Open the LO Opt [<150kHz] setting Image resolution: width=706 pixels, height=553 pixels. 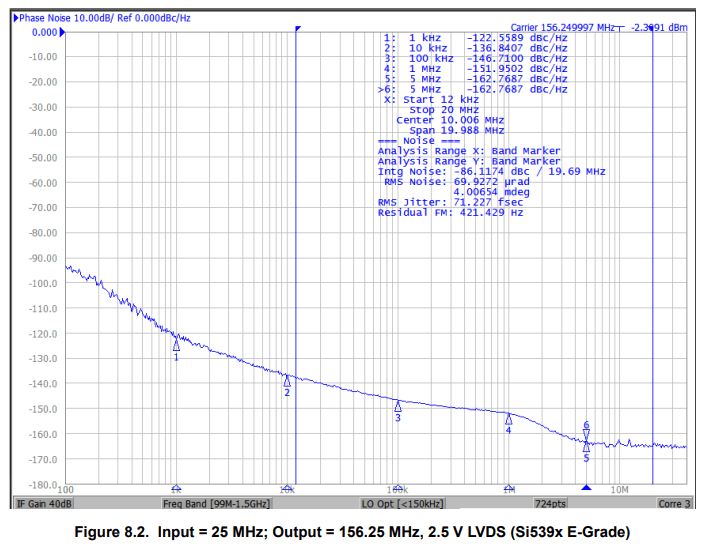(402, 503)
